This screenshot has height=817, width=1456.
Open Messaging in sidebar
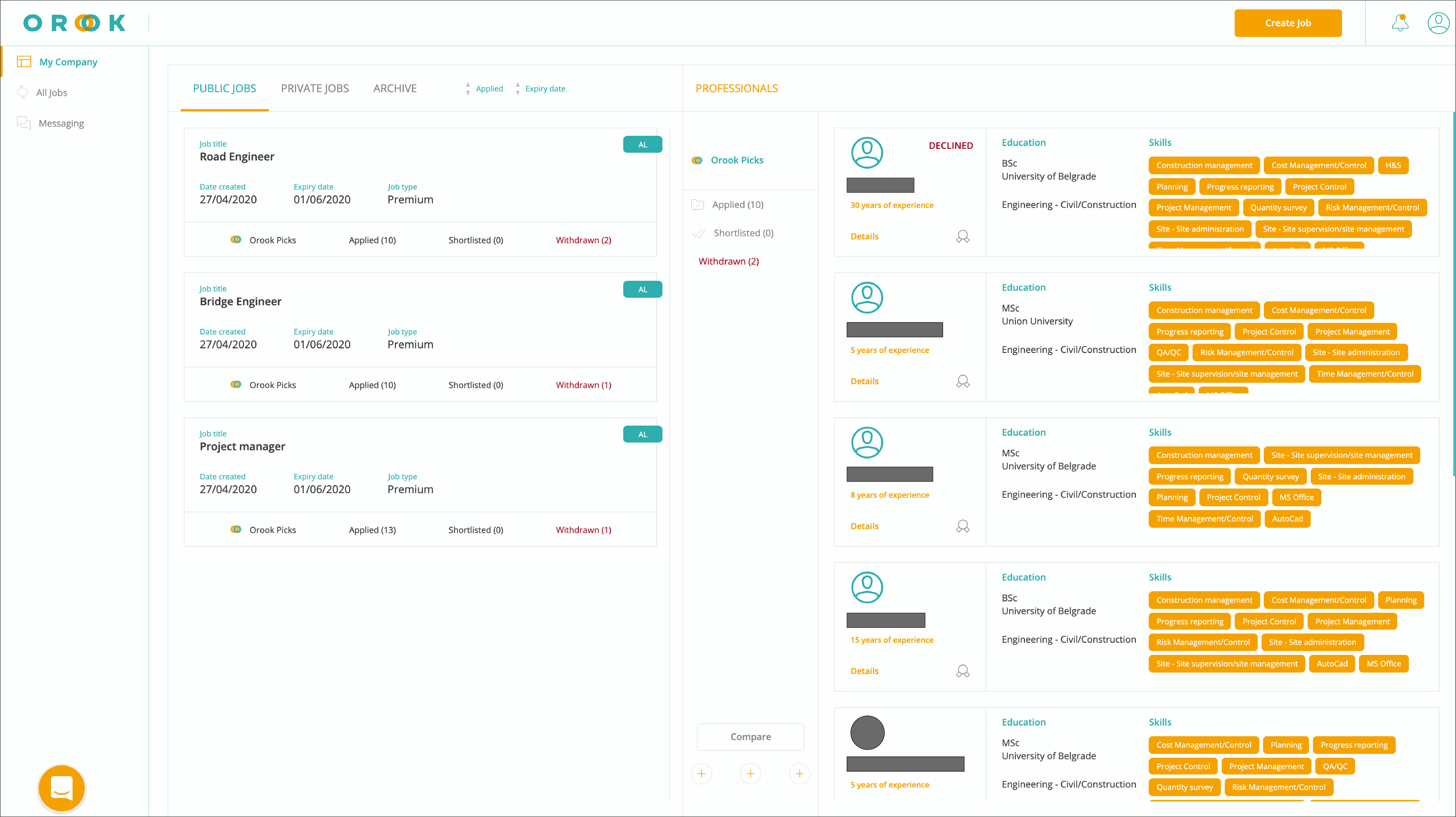[x=61, y=123]
